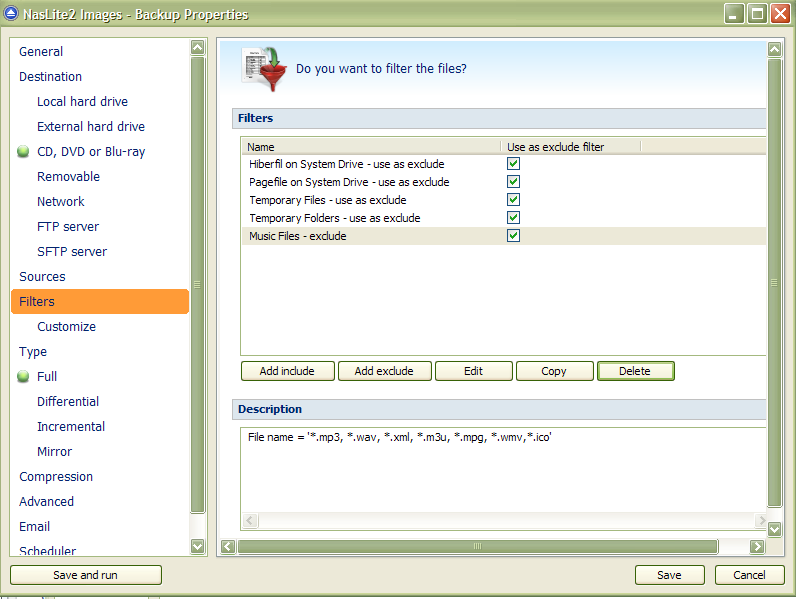Screen dimensions: 796x599
Task: Click green dot beside CD, DVD or Blu-ray
Action: click(x=23, y=151)
